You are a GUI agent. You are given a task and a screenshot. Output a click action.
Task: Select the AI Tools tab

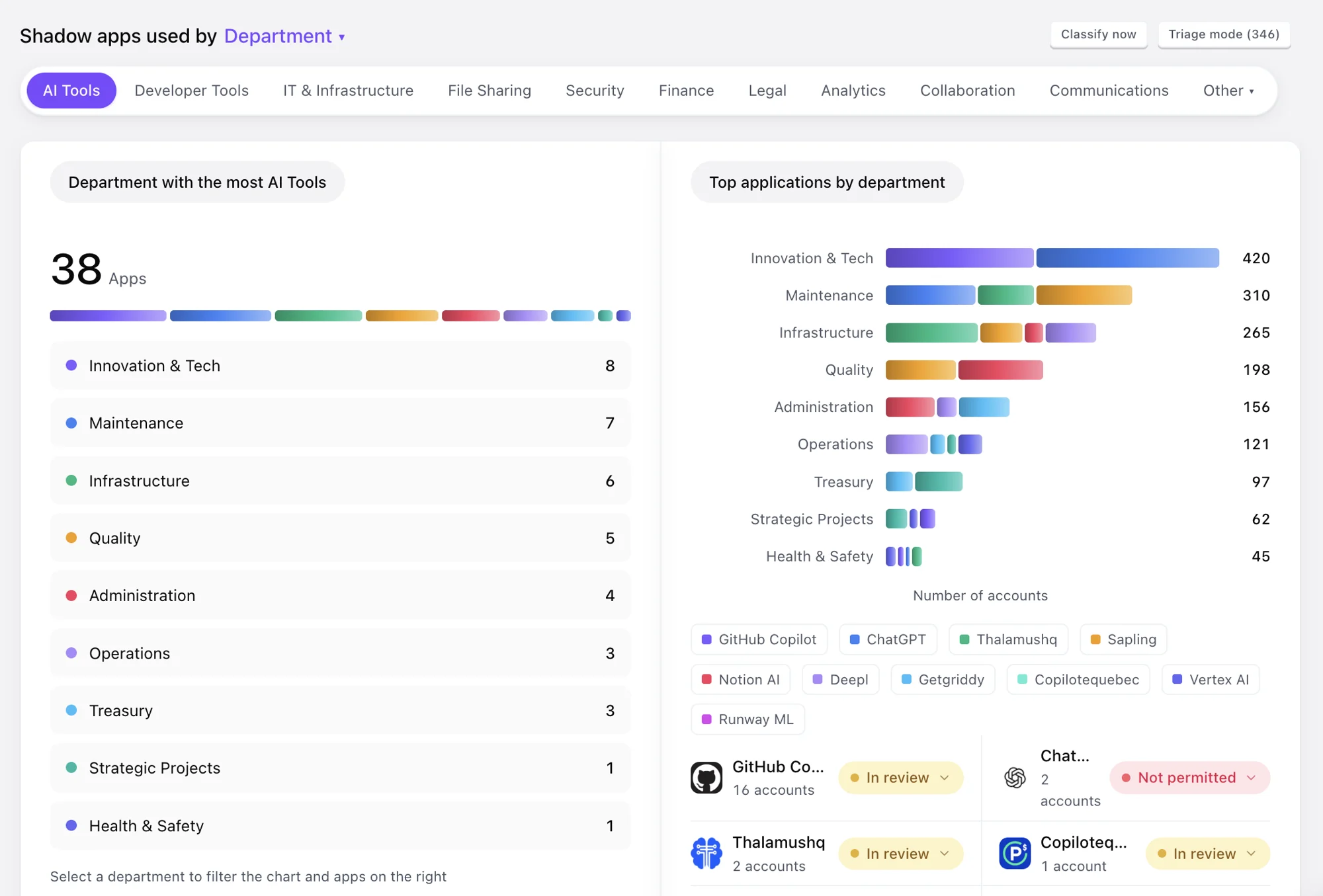click(71, 91)
